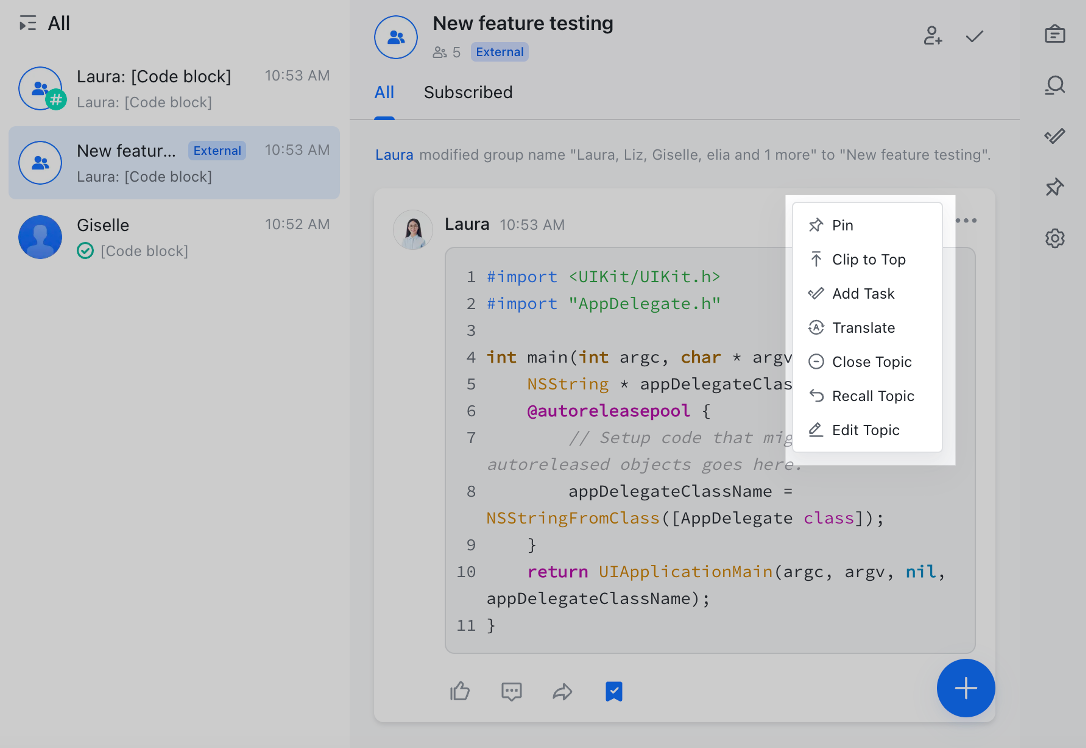
Task: Open chat settings with the gear icon
Action: (1054, 238)
